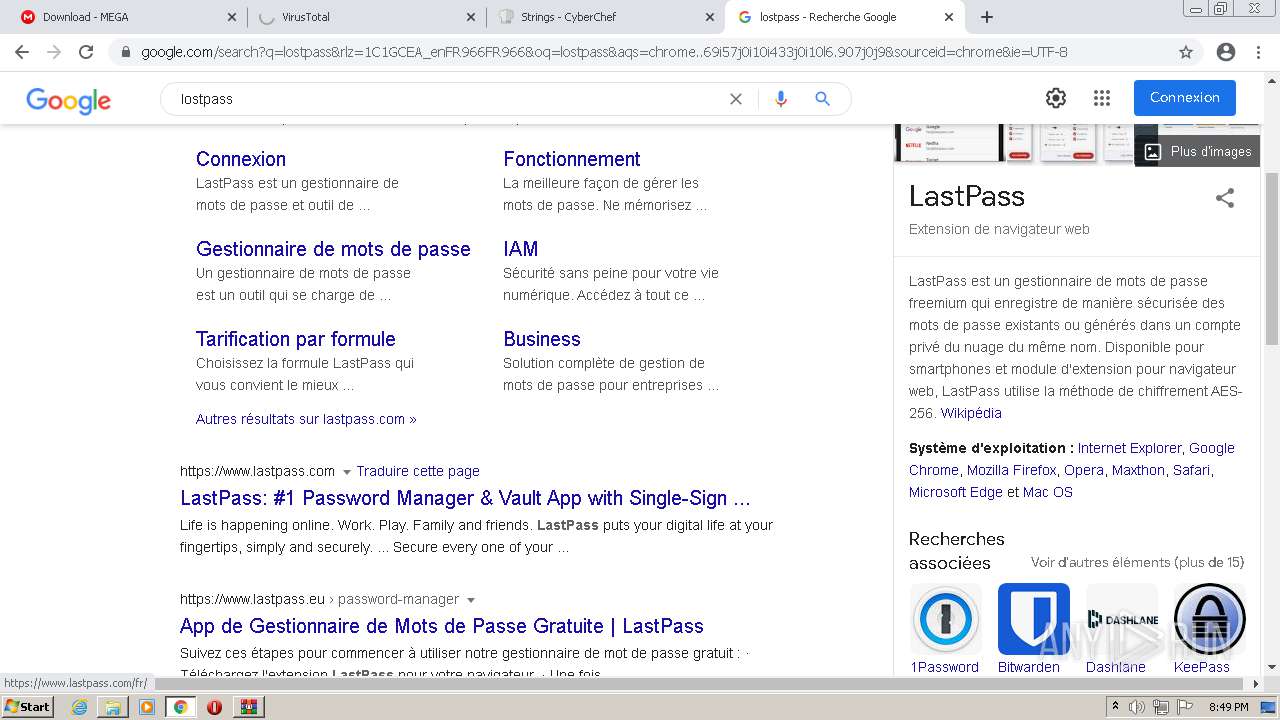Click Microsoft Edge link
Viewport: 1280px width, 720px height.
tap(956, 492)
